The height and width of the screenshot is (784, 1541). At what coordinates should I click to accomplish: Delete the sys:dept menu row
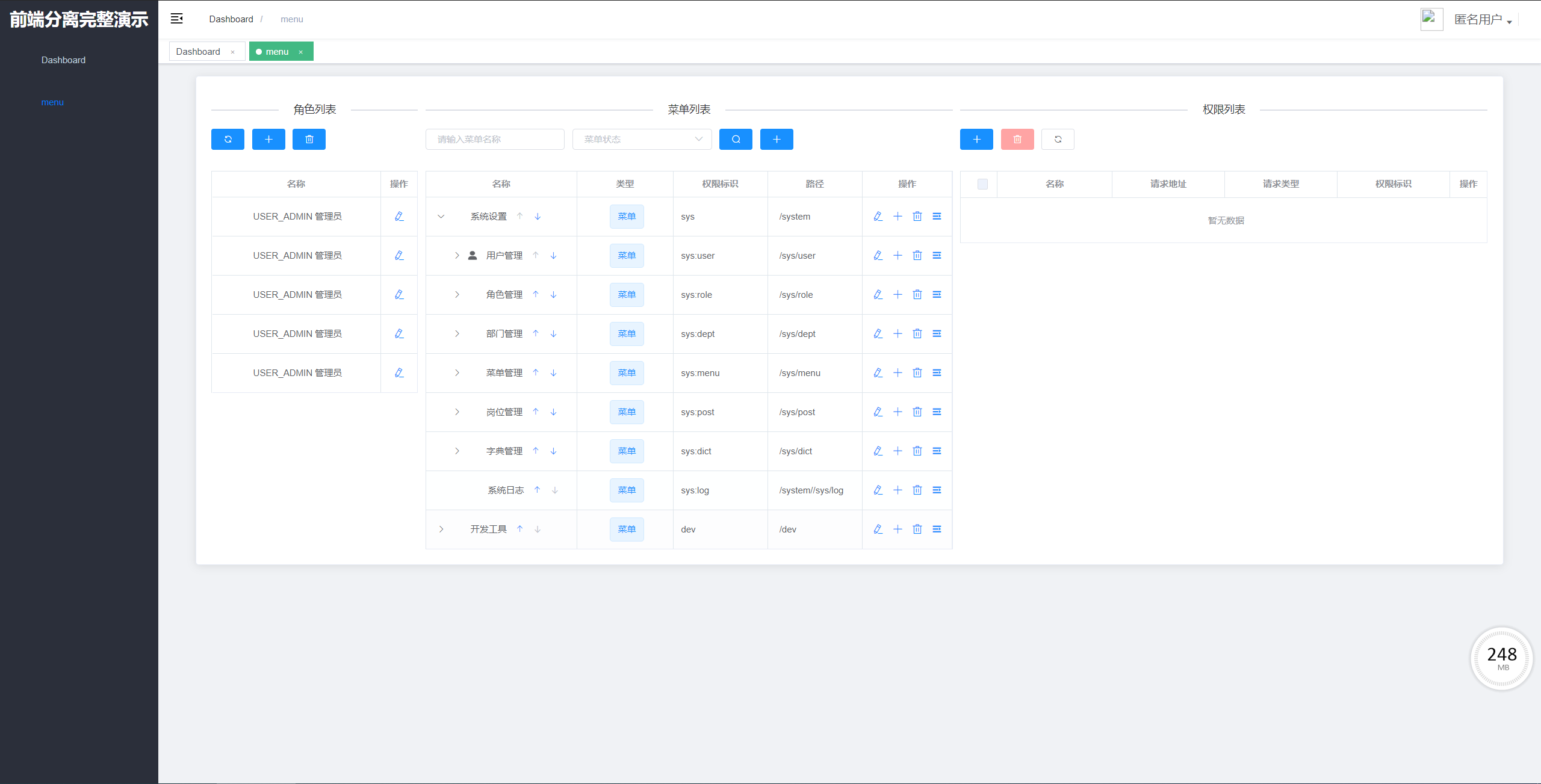point(917,333)
